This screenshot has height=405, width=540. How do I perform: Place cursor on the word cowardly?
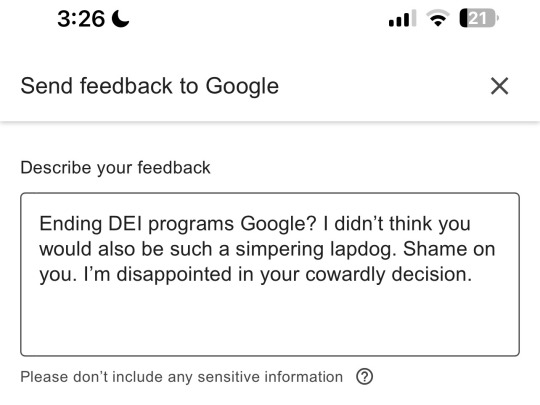(345, 274)
